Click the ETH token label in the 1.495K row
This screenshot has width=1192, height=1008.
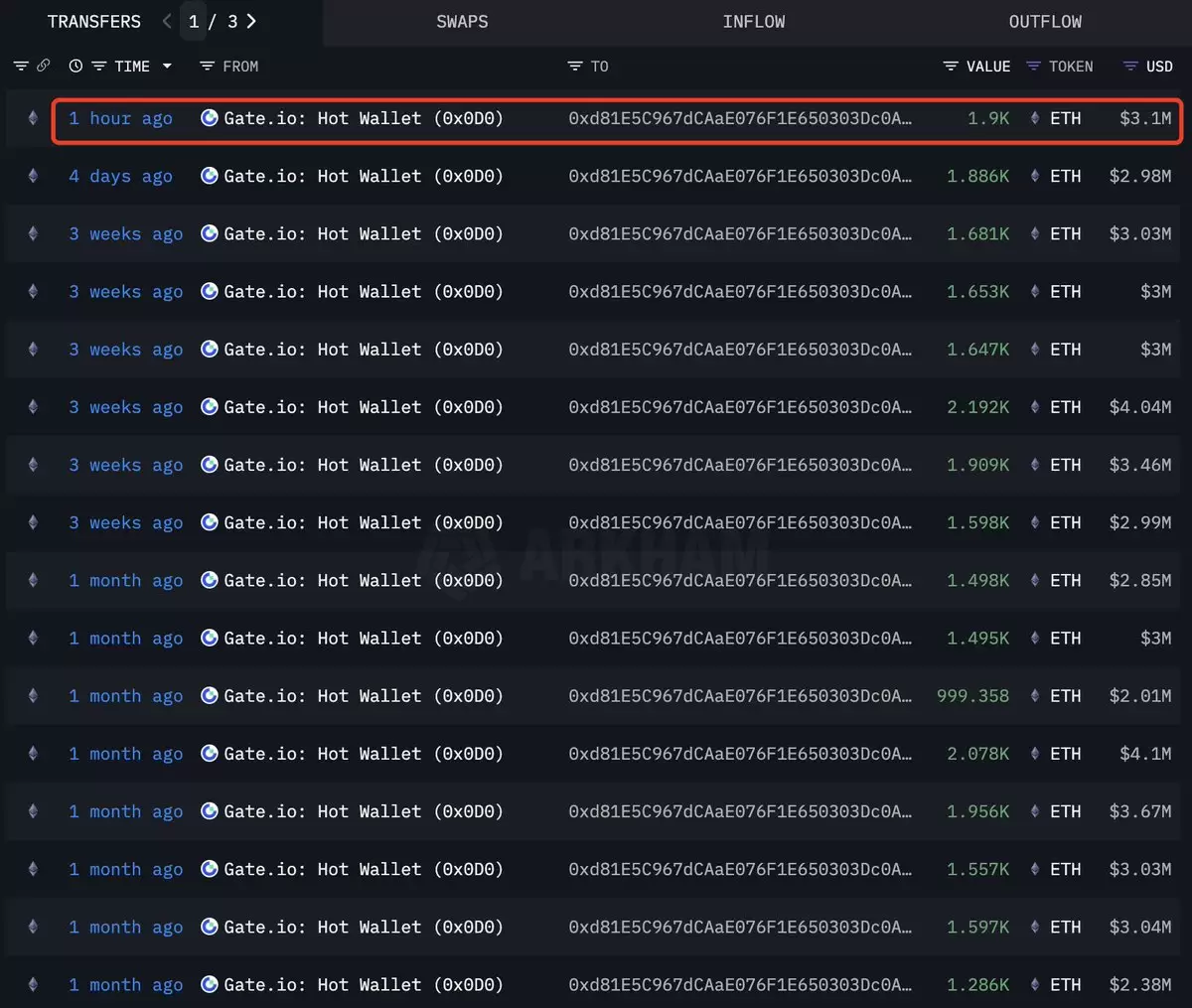click(1066, 638)
